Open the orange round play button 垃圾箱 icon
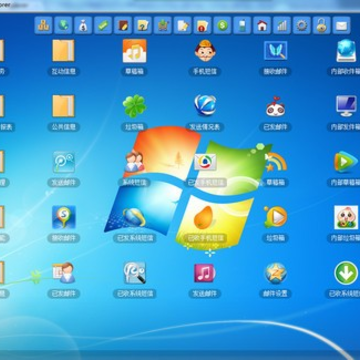This screenshot has height=360, width=360. 275,217
